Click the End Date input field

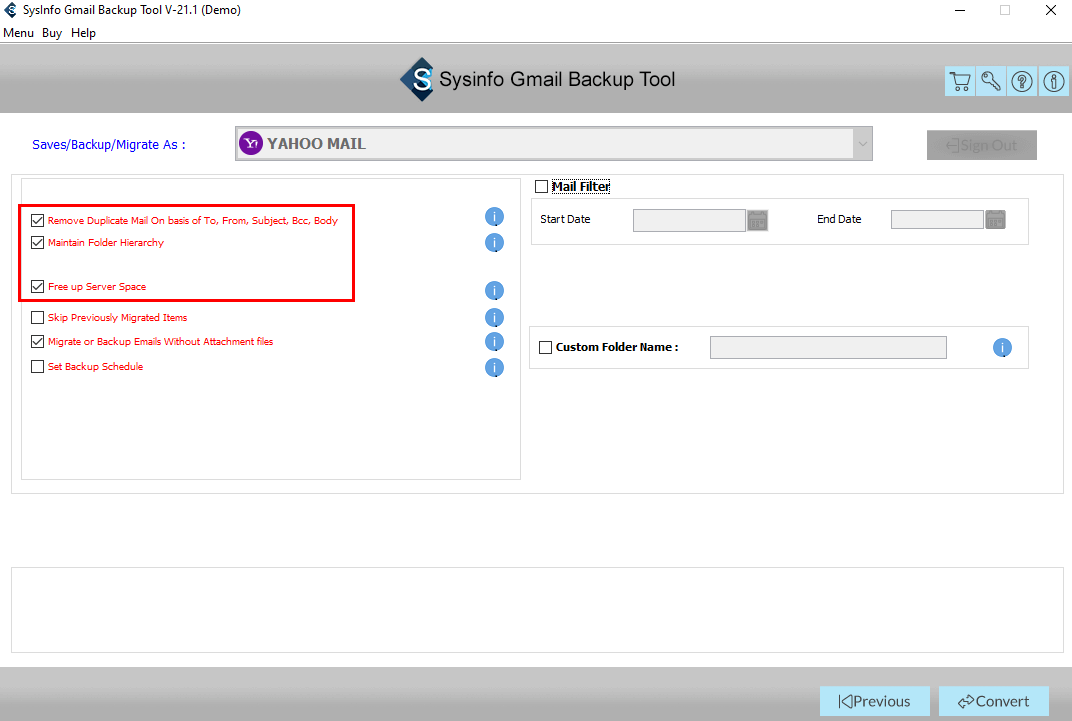click(x=937, y=219)
